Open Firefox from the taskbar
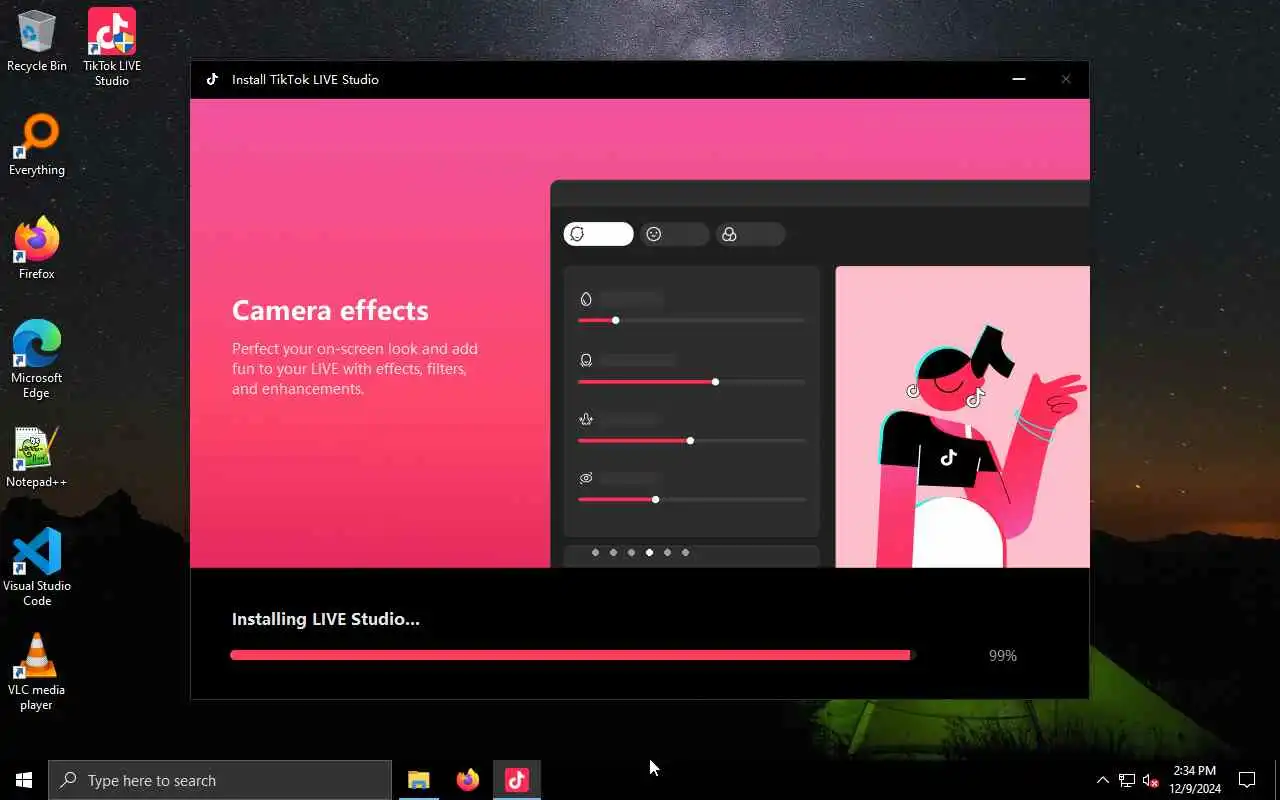 pos(468,780)
